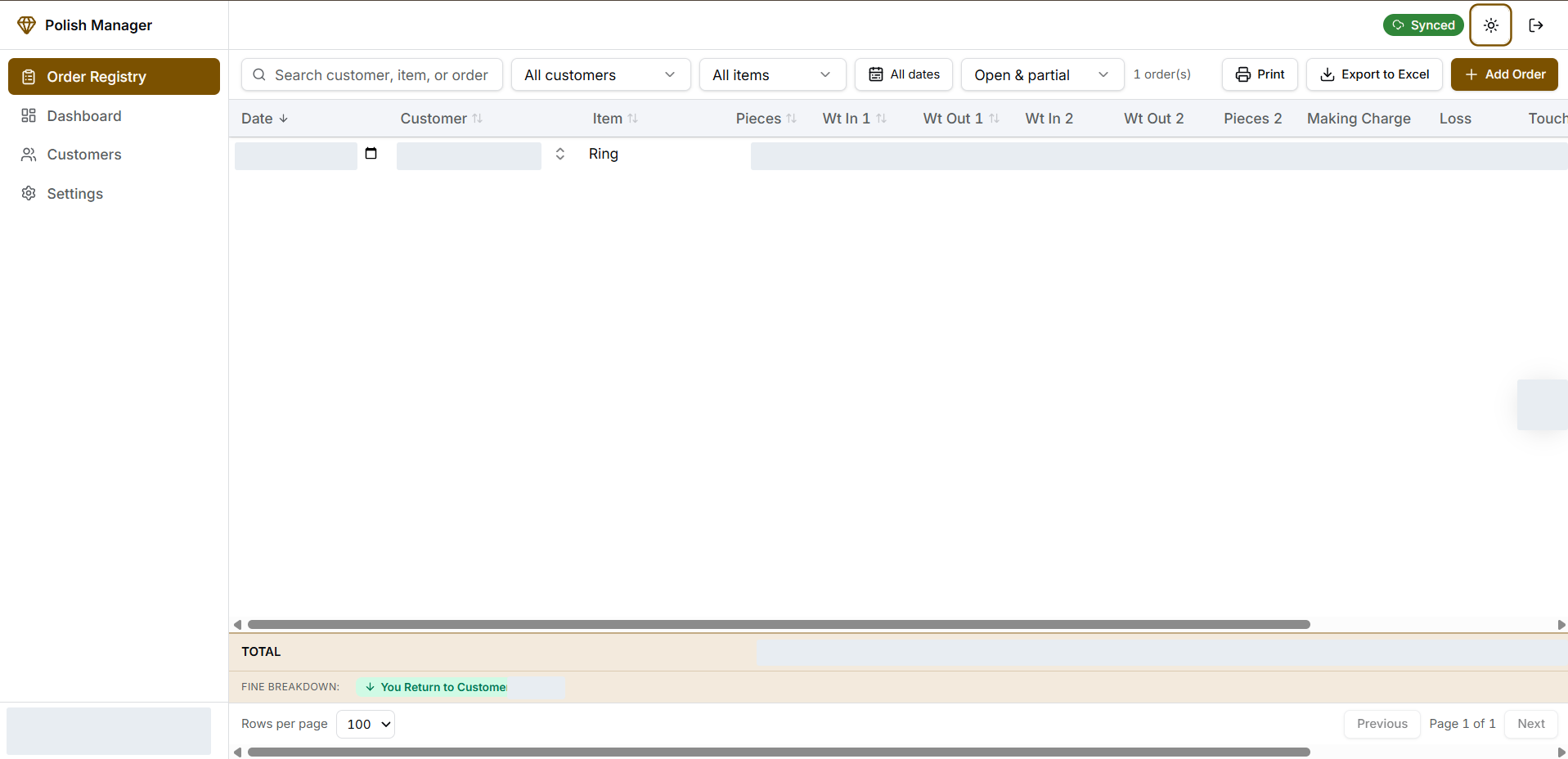The image size is (1568, 759).
Task: Click the page bottom scrollbar right arrow
Action: point(1561,752)
